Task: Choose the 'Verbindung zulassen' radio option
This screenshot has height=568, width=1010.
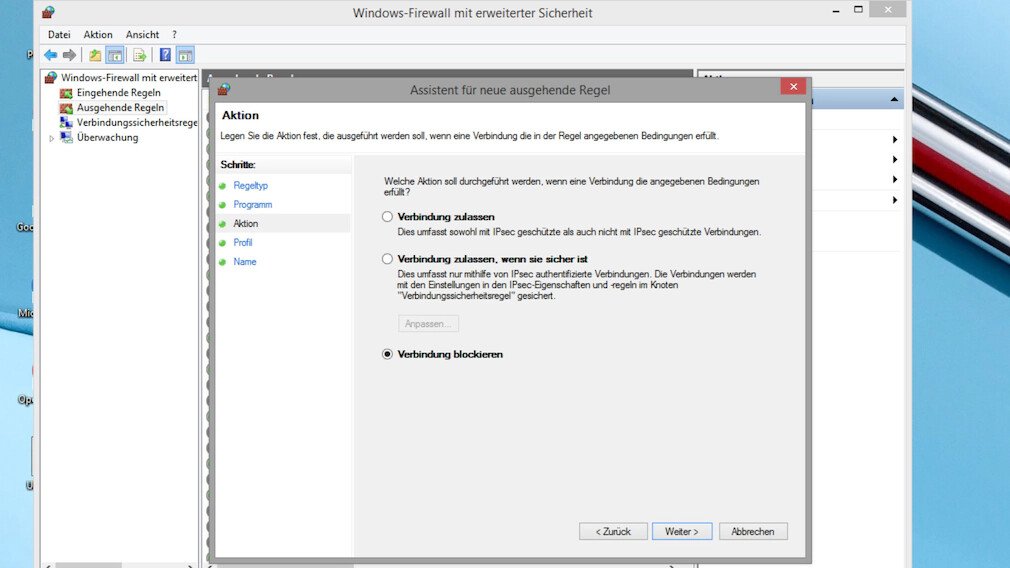Action: (388, 217)
